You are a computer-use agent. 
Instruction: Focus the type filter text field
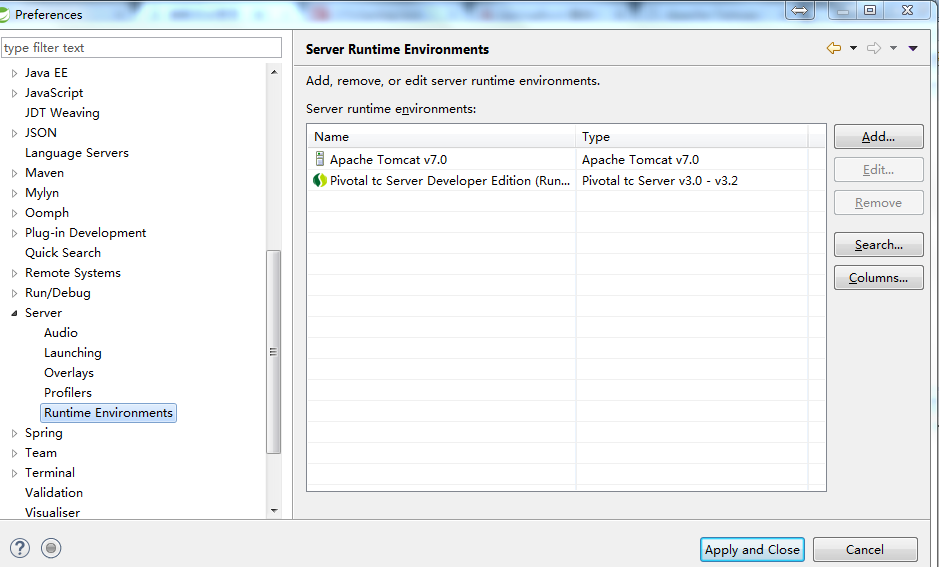coord(141,47)
